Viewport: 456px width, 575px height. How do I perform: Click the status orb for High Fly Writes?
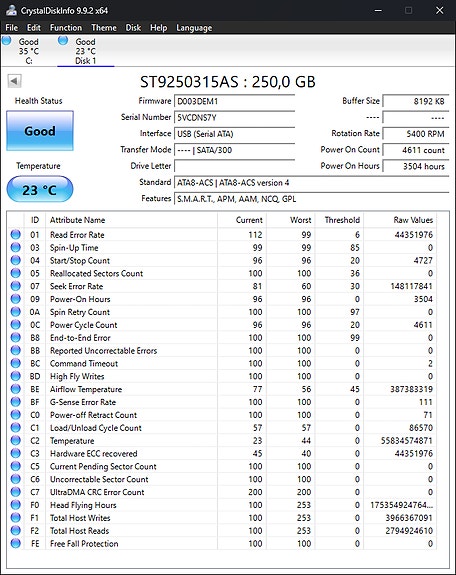pos(16,376)
